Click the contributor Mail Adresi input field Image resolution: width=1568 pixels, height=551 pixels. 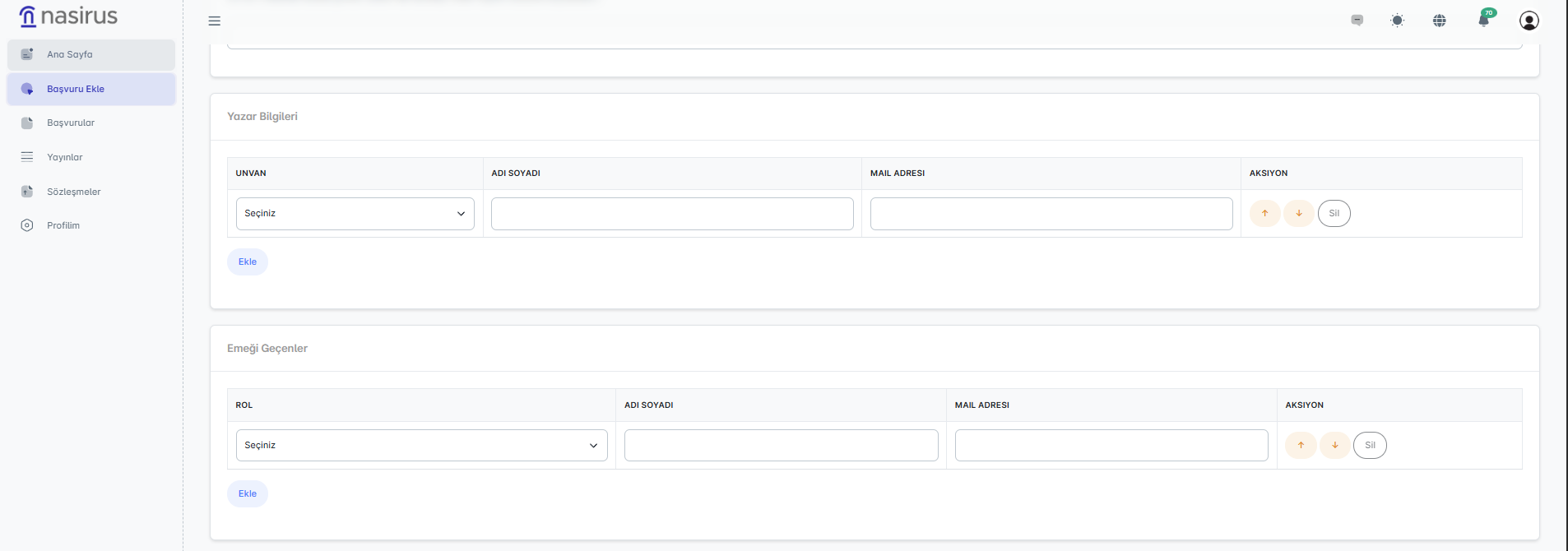coord(1111,446)
